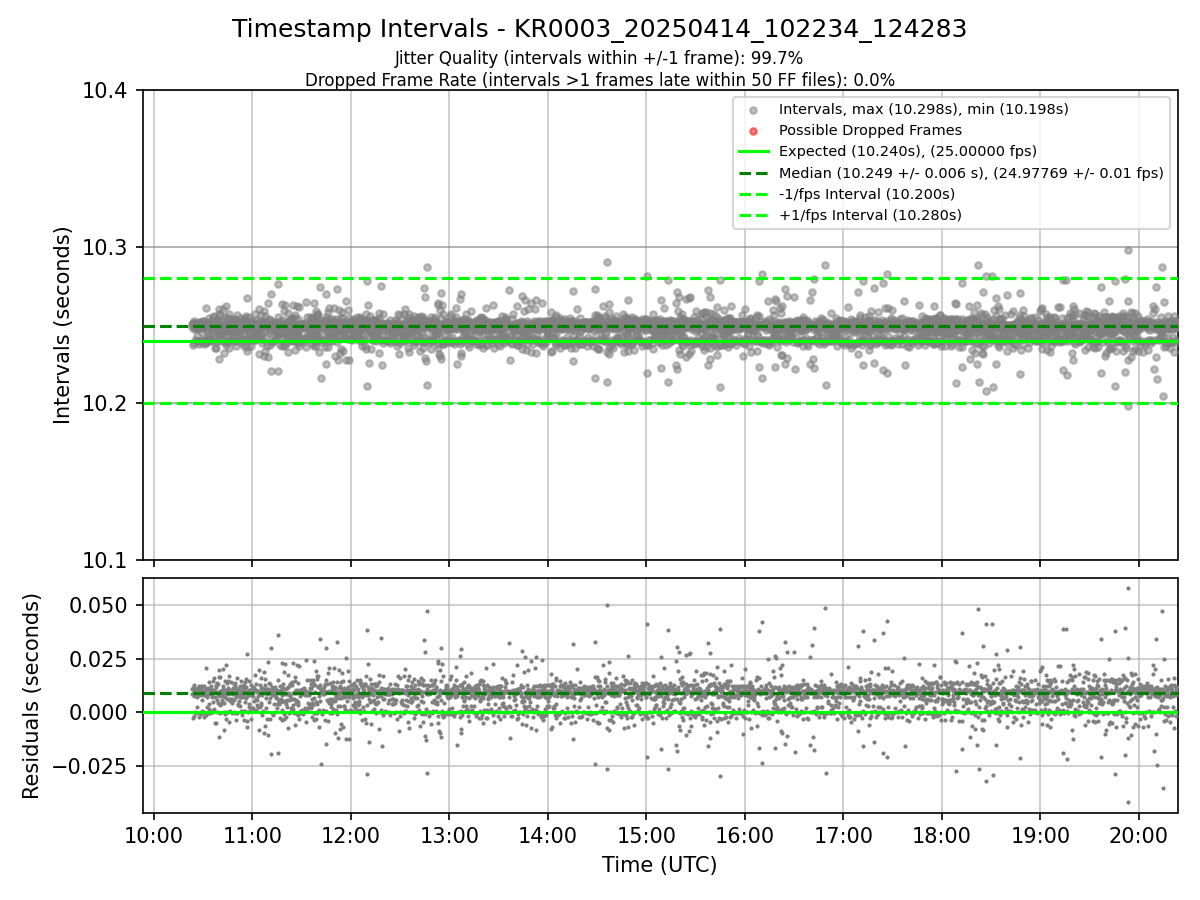Click the x-axis tick label '16:00'
The height and width of the screenshot is (900, 1200).
click(744, 835)
